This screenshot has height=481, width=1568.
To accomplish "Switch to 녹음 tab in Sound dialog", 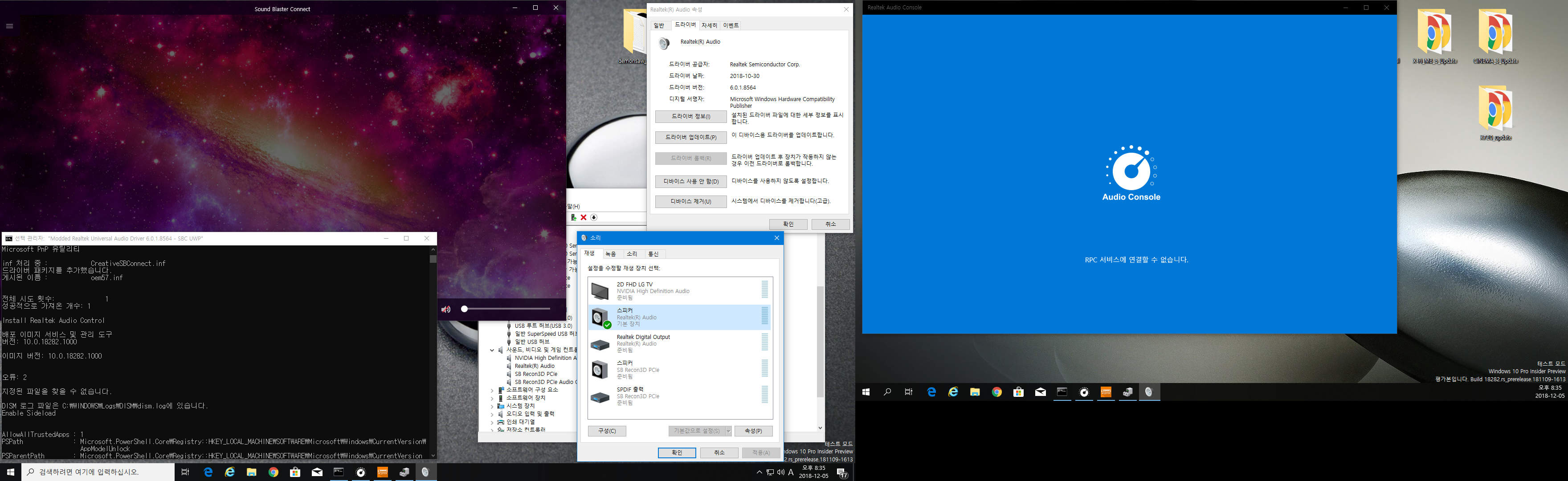I will pos(611,254).
